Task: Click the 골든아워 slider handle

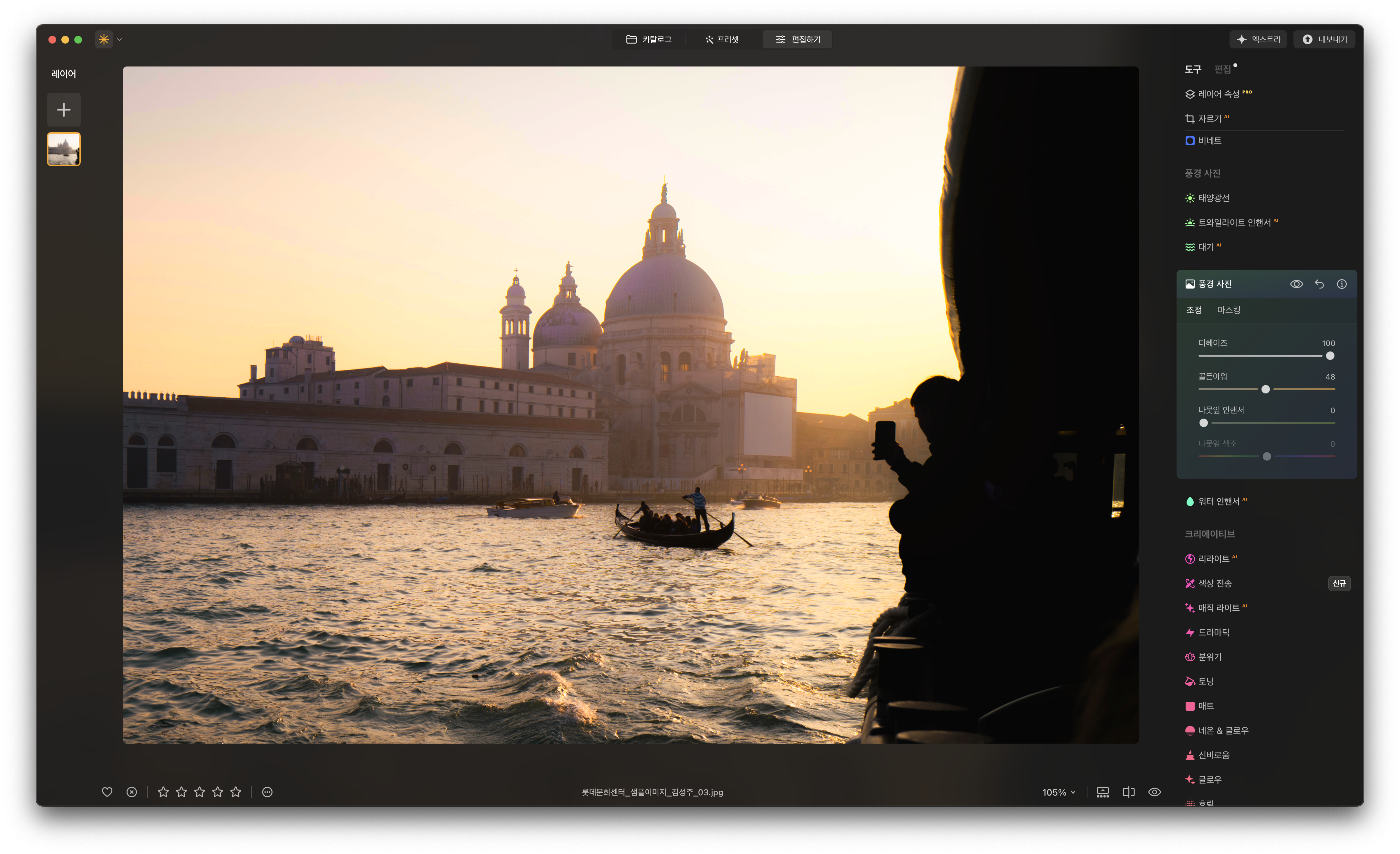Action: 1265,389
